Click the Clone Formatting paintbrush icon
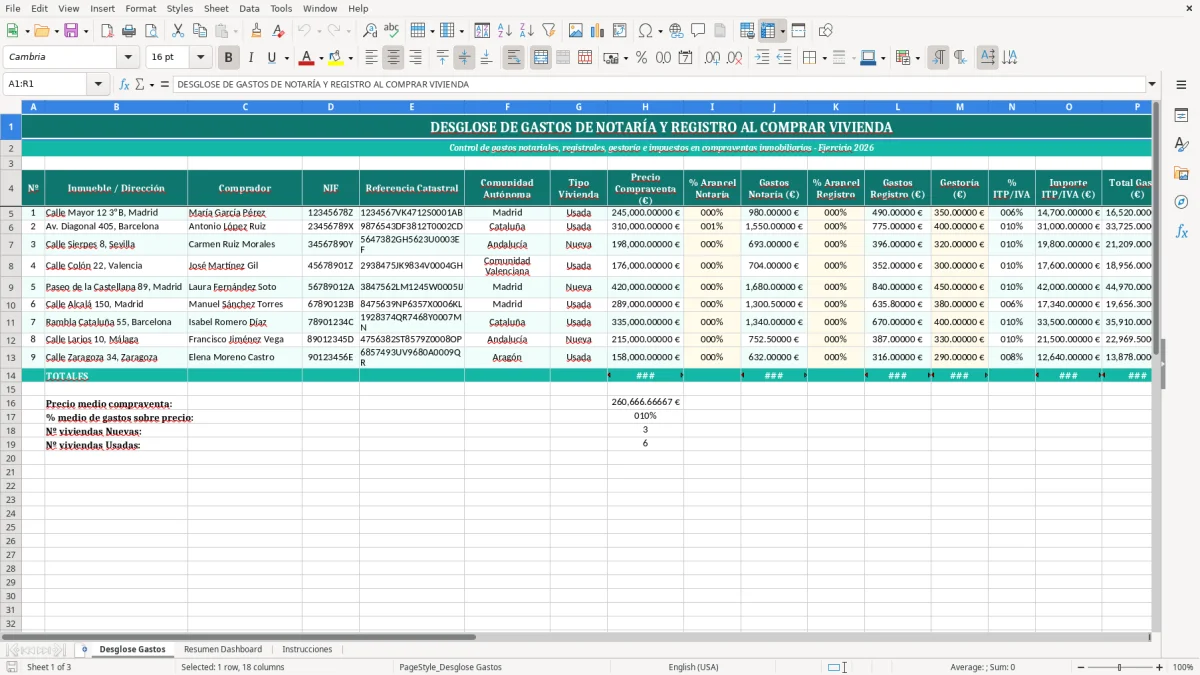Image resolution: width=1200 pixels, height=675 pixels. point(256,31)
